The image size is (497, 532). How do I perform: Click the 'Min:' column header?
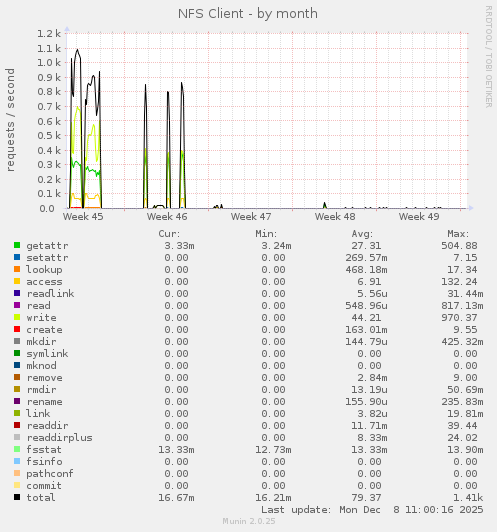point(266,234)
